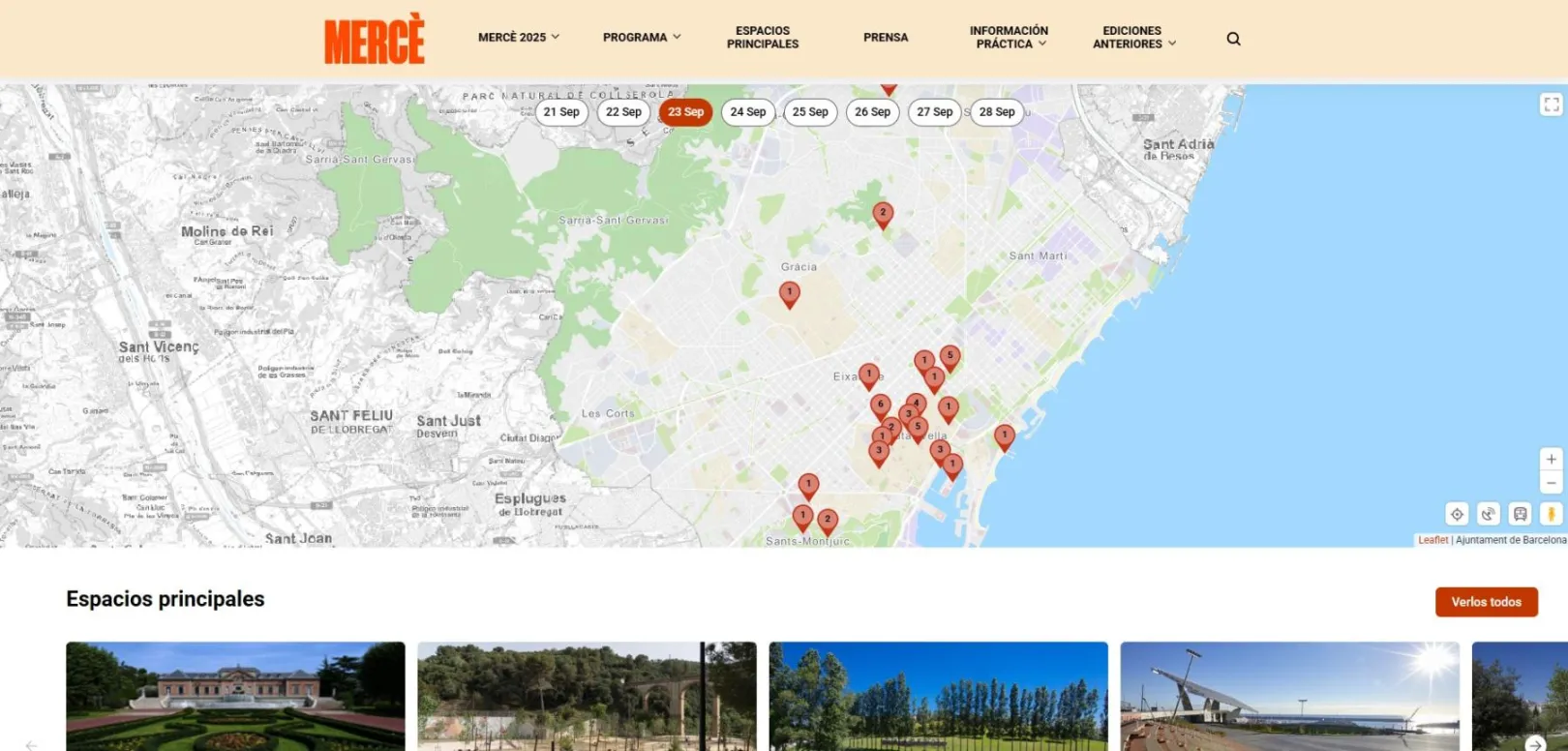This screenshot has height=751, width=1568.
Task: Open the Programa dropdown menu
Action: point(642,38)
